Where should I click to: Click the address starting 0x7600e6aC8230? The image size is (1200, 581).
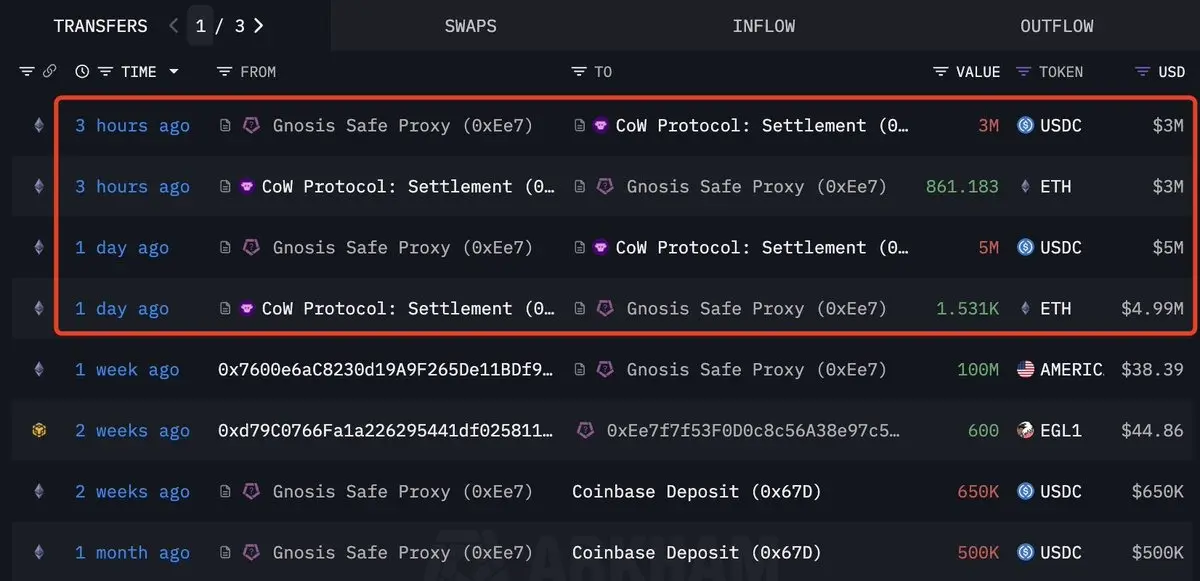(385, 370)
